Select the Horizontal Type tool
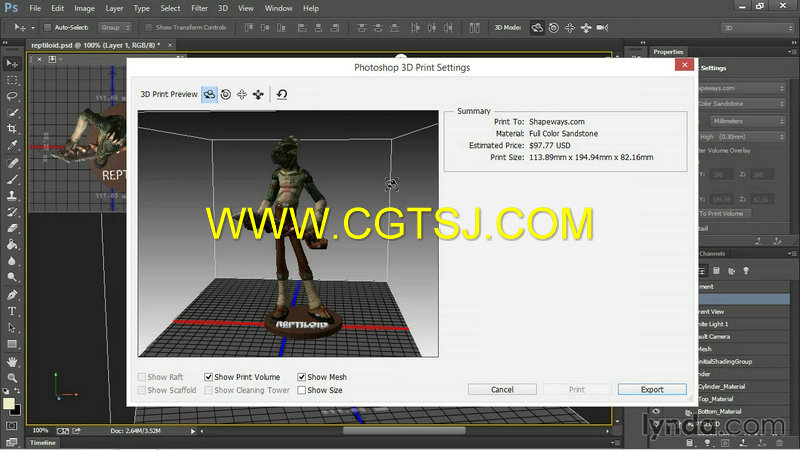This screenshot has height=450, width=800. (12, 311)
